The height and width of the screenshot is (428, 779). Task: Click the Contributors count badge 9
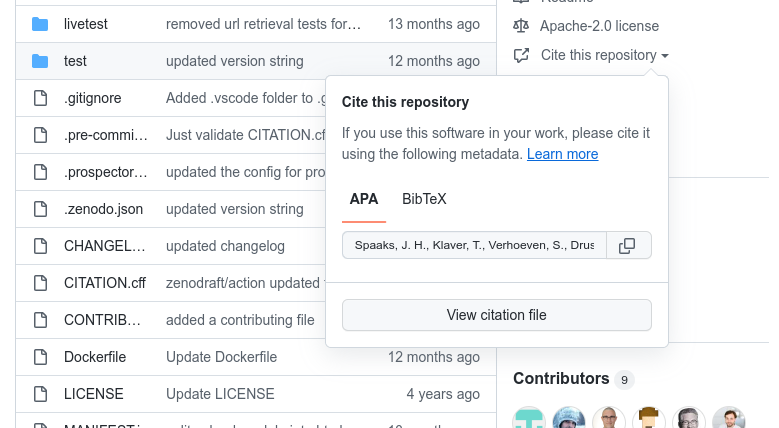[624, 380]
